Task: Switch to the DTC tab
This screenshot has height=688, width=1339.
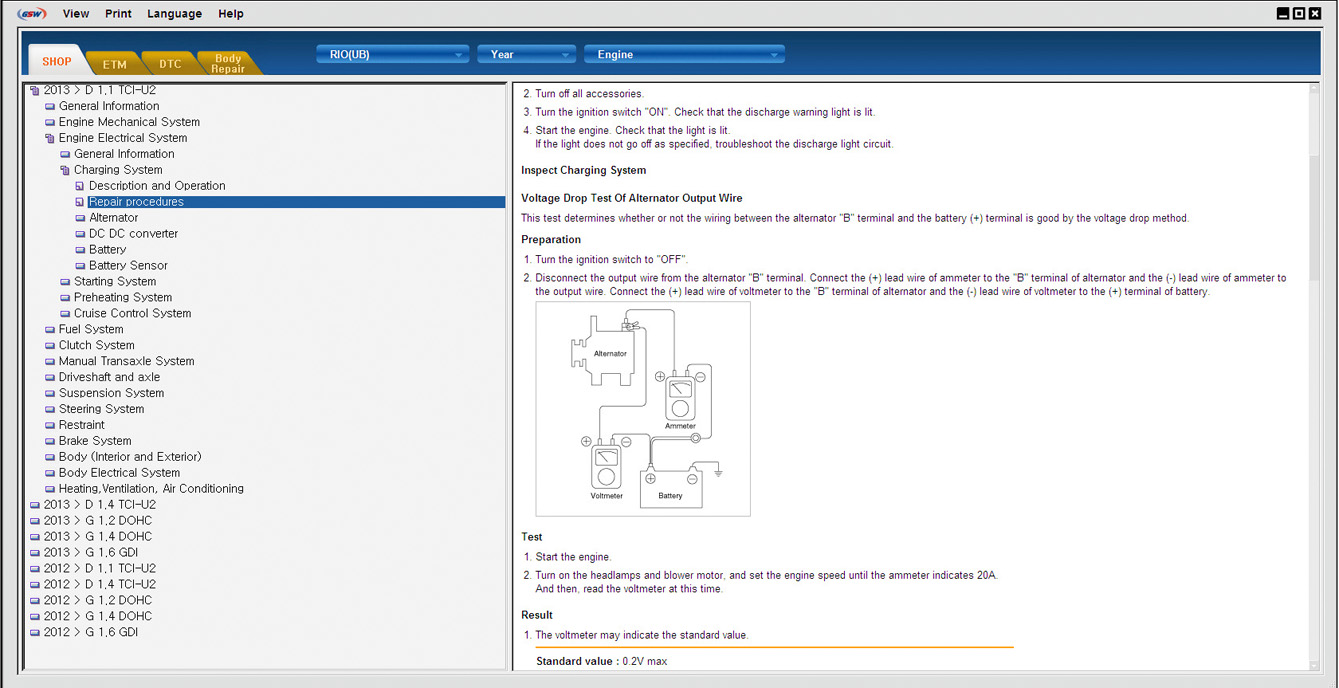Action: coord(170,64)
